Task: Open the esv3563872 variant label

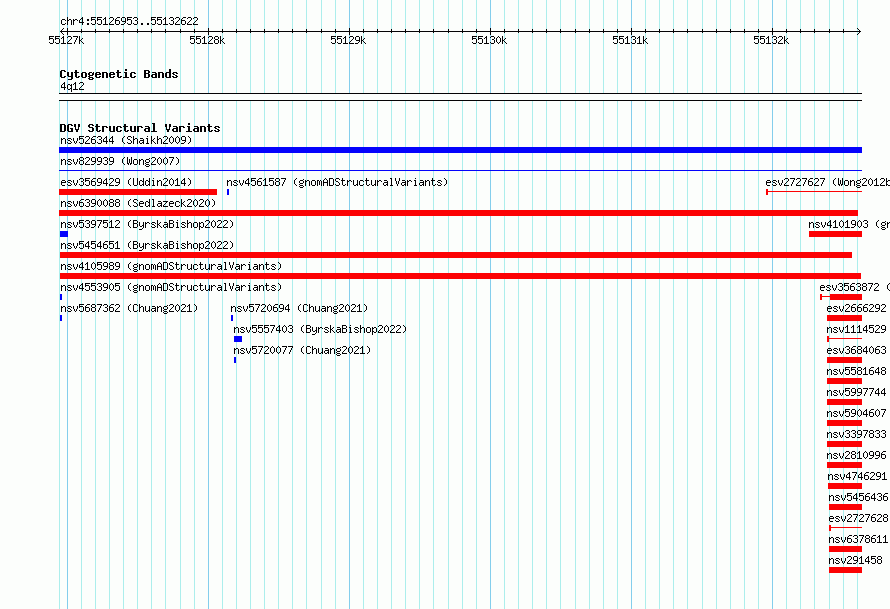Action: point(854,287)
